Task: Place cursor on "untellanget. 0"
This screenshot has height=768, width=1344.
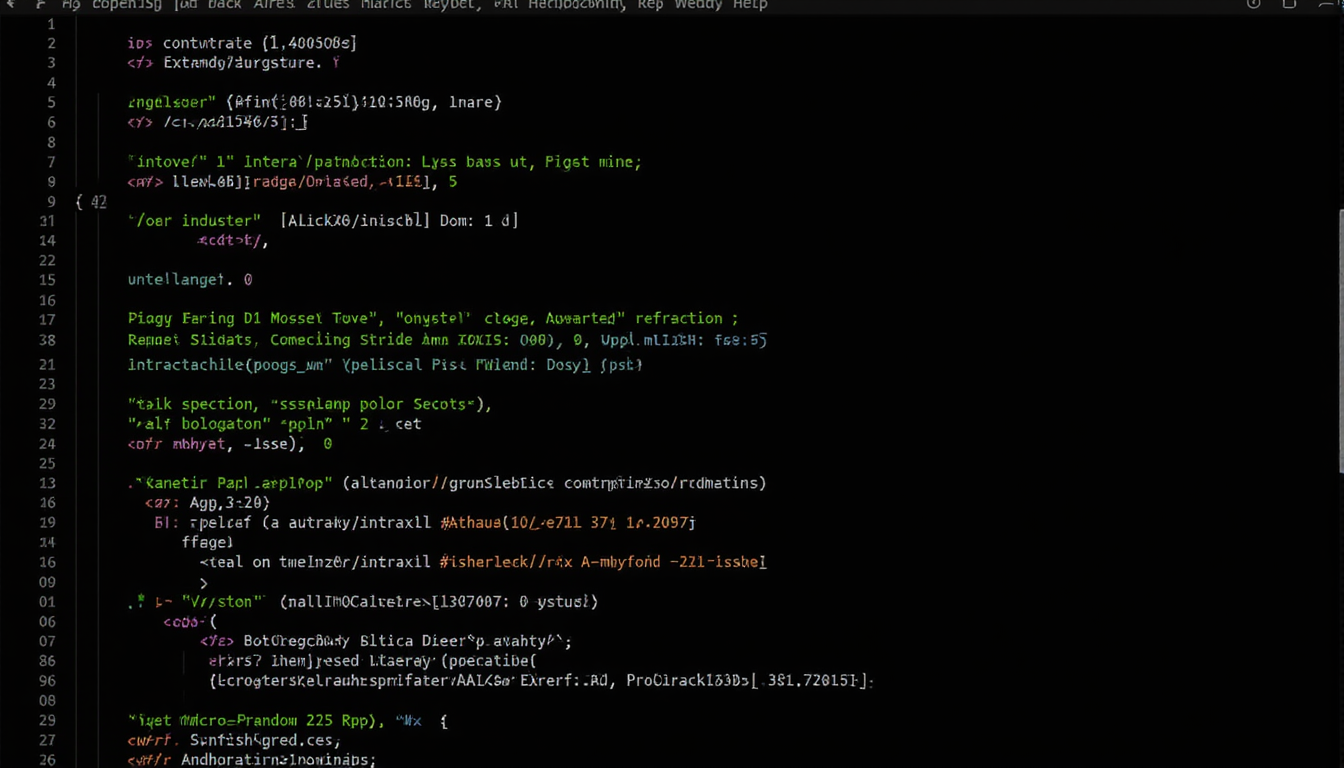Action: tap(190, 280)
